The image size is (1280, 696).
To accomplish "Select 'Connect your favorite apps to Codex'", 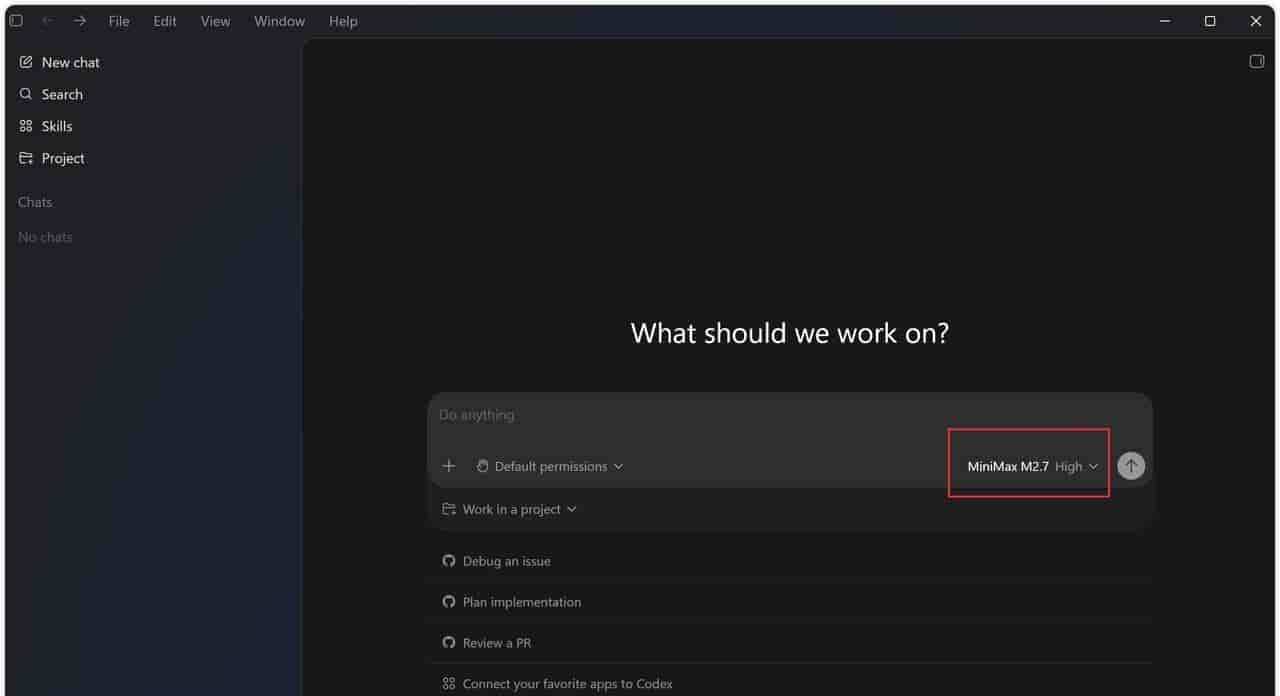I will click(x=790, y=684).
